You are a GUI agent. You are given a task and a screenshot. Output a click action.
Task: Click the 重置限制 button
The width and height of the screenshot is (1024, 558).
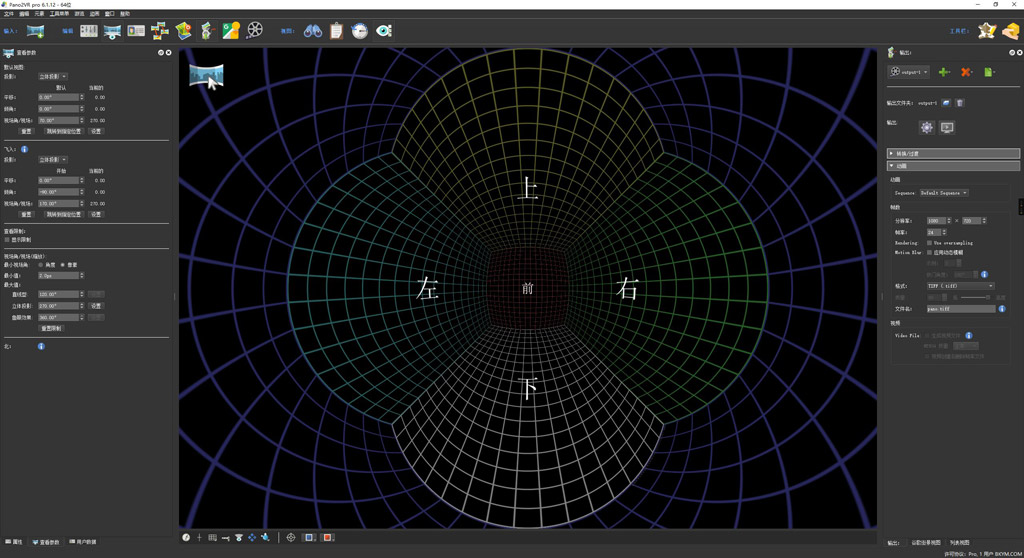51,329
